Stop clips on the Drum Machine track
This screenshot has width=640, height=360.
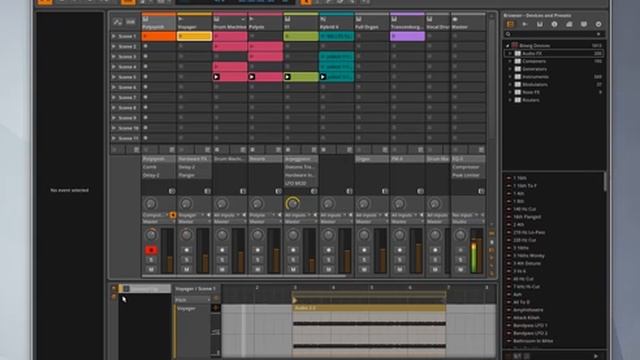pyautogui.click(x=217, y=150)
